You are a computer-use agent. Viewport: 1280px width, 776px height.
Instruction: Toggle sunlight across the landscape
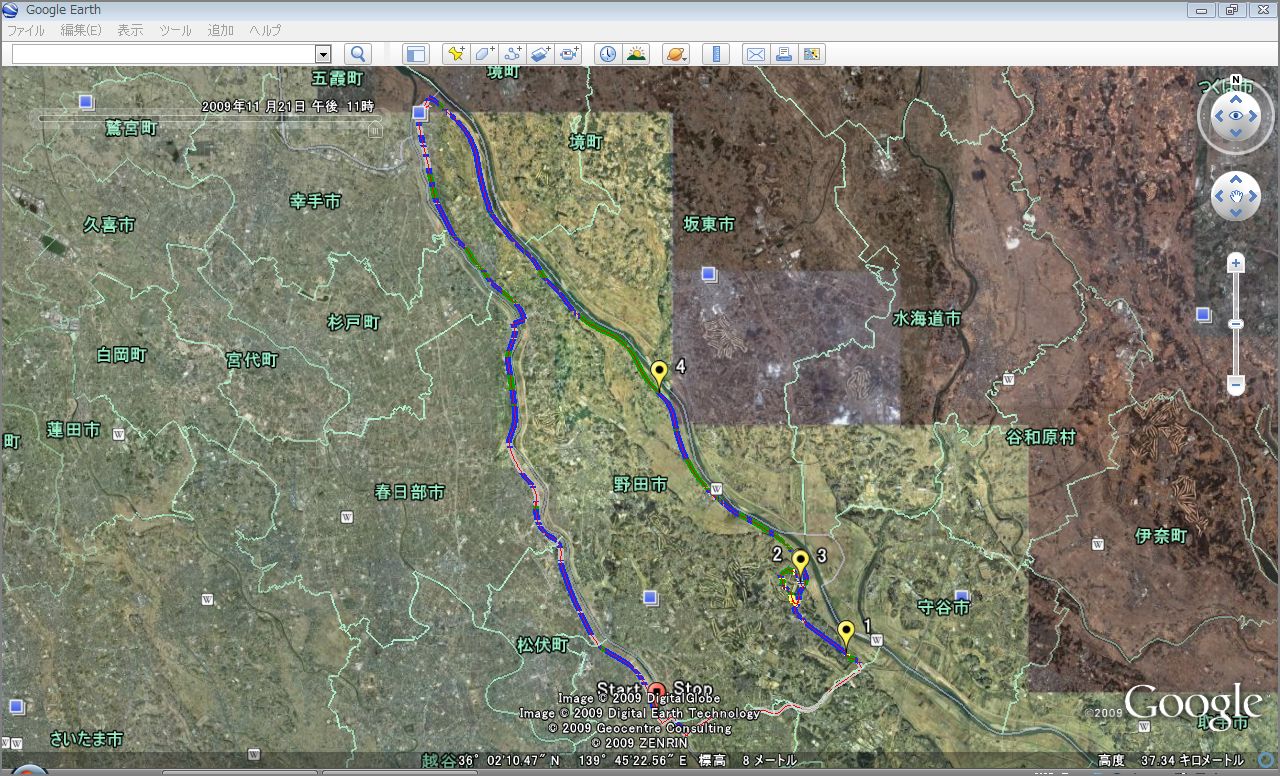[636, 54]
